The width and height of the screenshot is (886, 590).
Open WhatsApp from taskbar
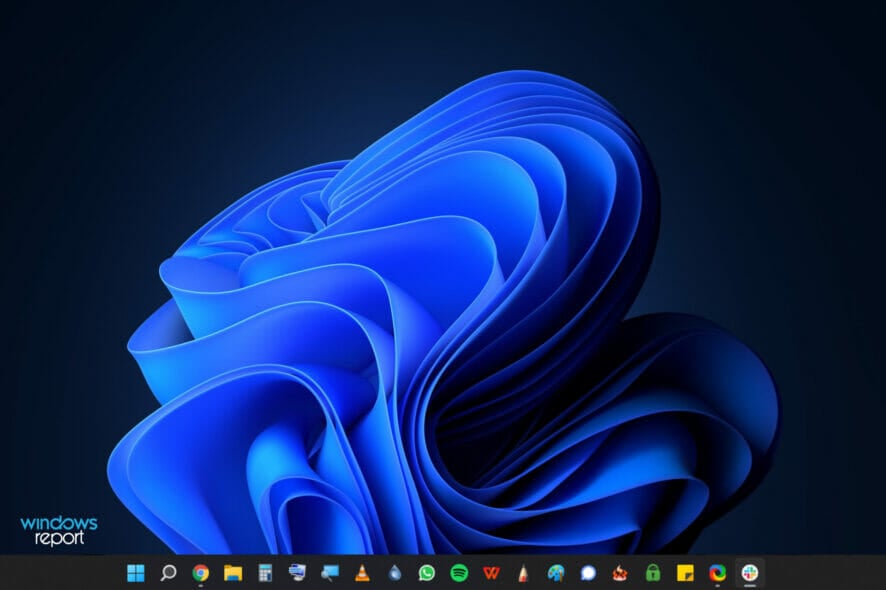(427, 572)
